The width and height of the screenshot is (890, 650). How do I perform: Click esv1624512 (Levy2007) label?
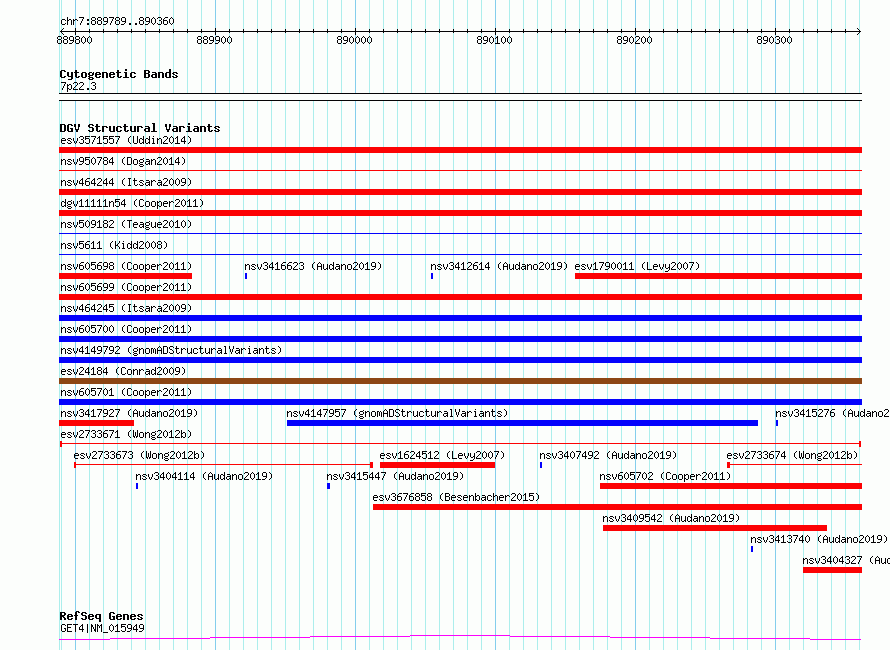[x=442, y=455]
